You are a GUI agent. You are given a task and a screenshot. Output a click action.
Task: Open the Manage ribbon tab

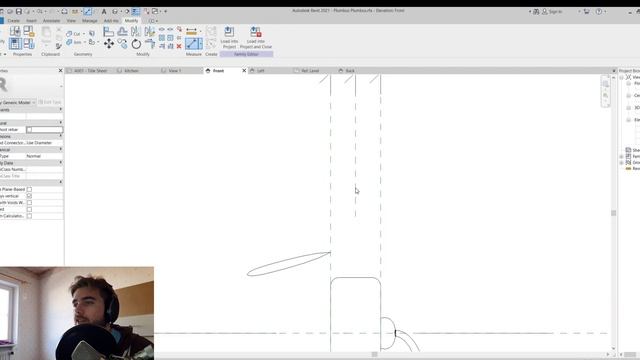[x=90, y=20]
